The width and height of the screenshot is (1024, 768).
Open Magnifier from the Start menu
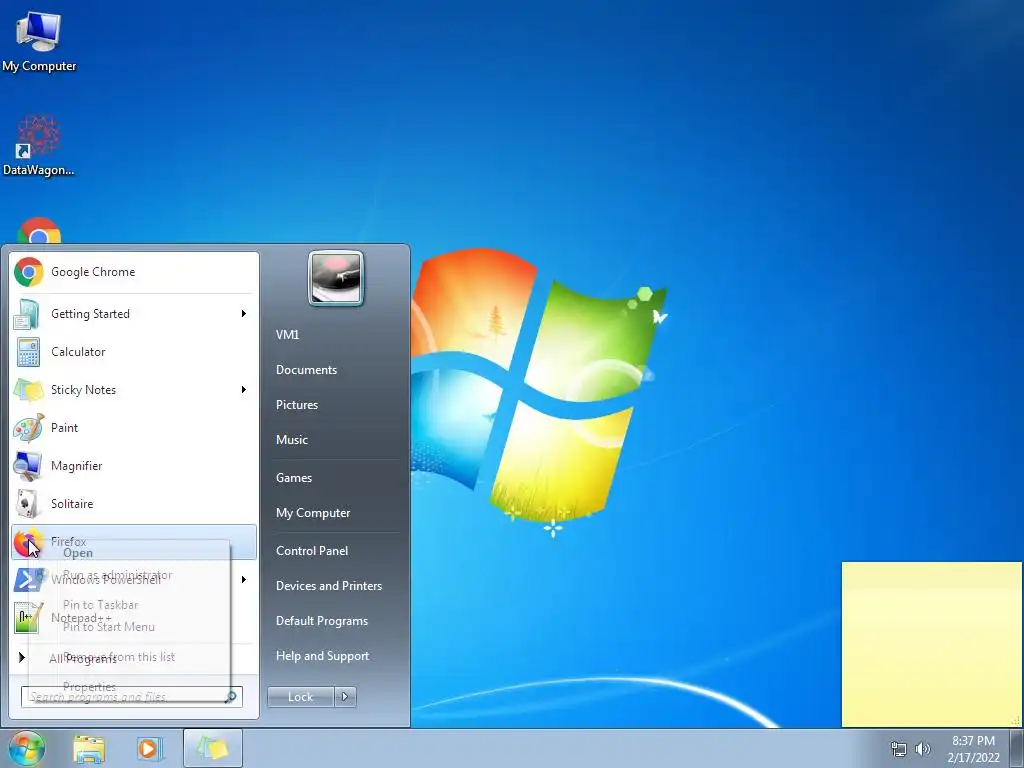pos(133,466)
